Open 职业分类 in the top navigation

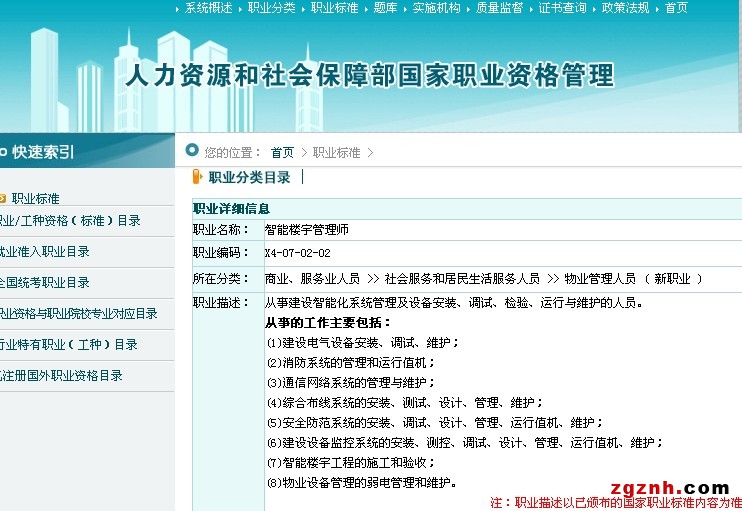coord(272,8)
